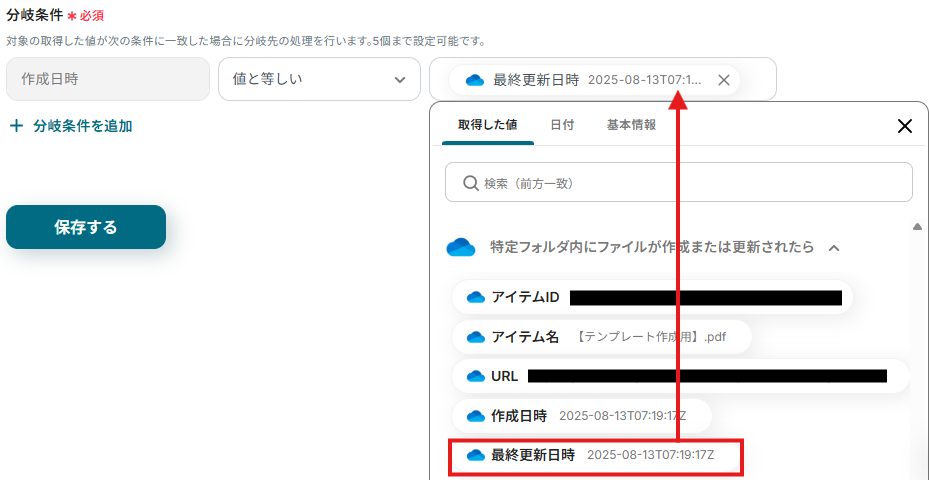Click the 保存する button
Viewport: 929px width, 480px height.
pyautogui.click(x=86, y=227)
